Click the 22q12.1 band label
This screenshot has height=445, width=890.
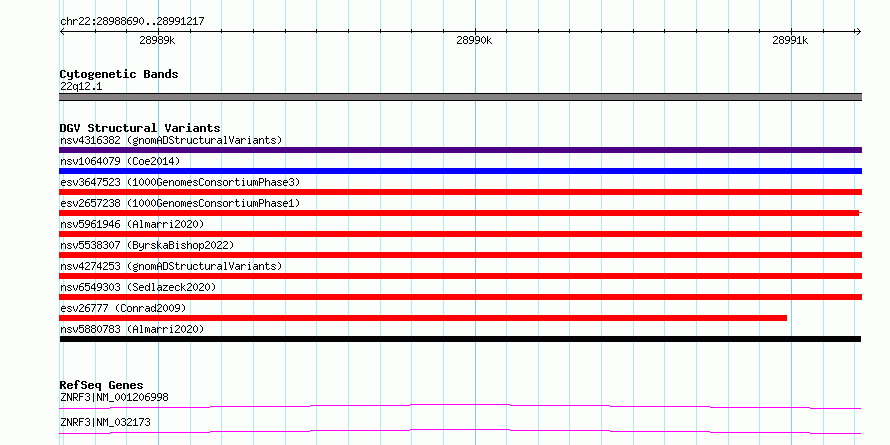(81, 87)
